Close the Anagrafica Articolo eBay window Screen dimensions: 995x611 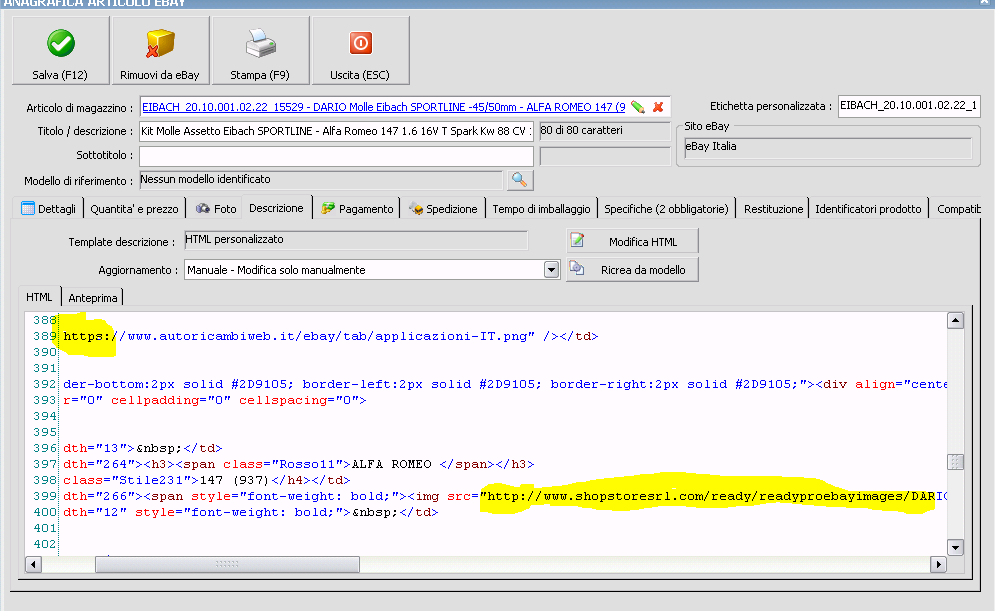click(x=984, y=4)
